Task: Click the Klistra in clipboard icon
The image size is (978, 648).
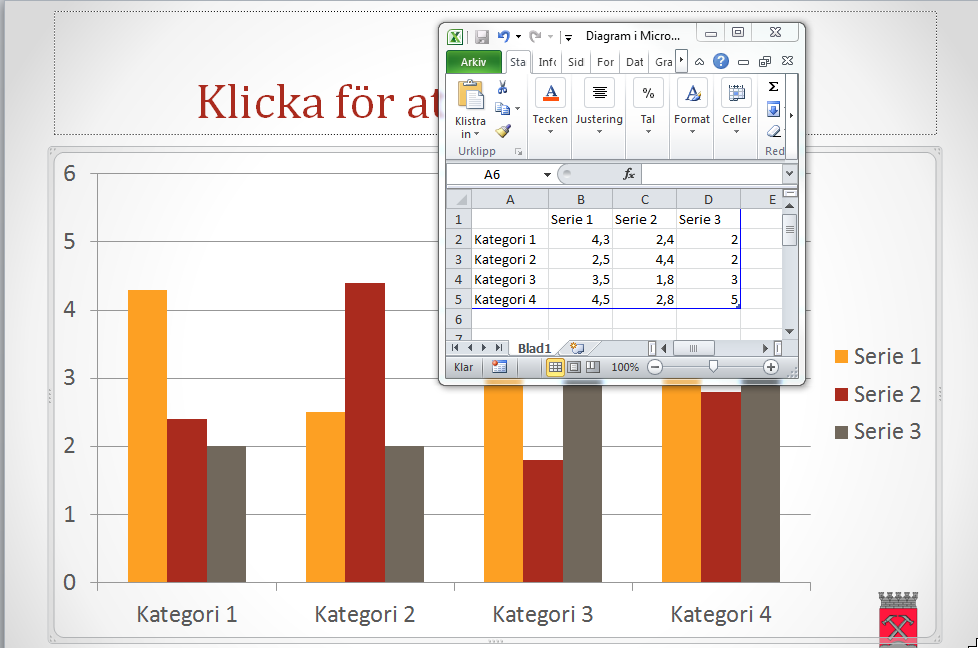Action: [470, 95]
